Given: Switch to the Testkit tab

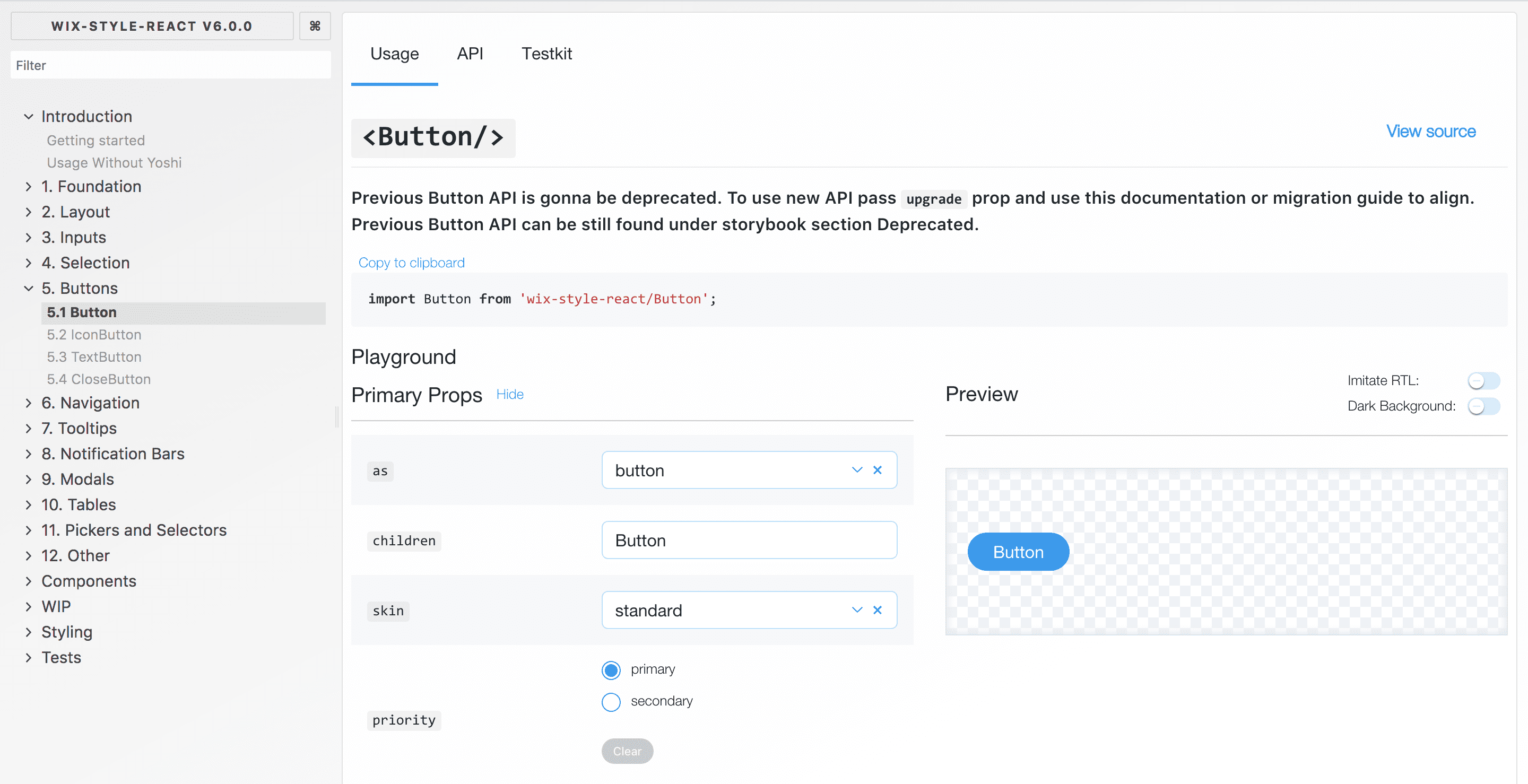Looking at the screenshot, I should 546,54.
